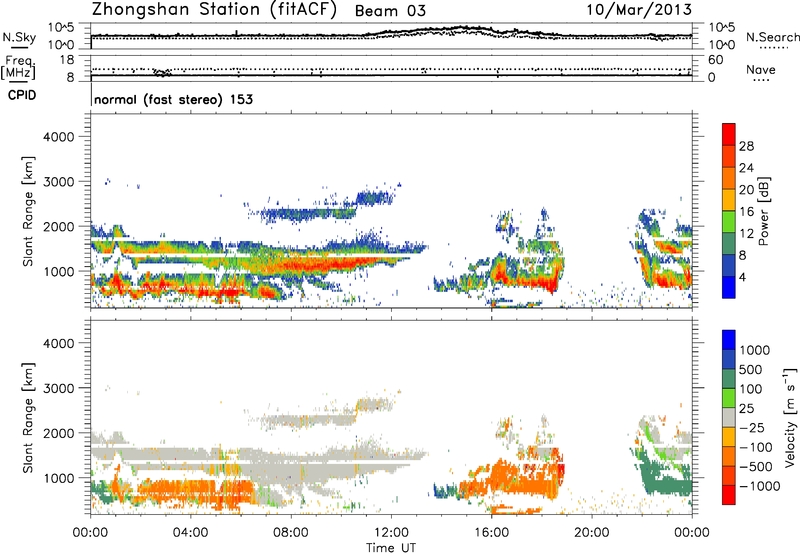Click Power colorbar label '28'
This screenshot has height=554, width=800.
(746, 146)
